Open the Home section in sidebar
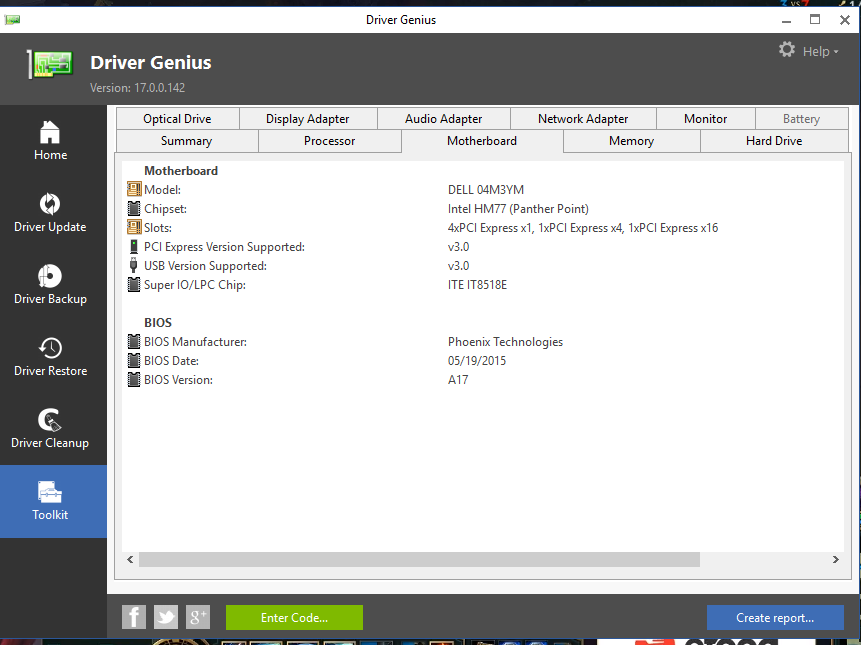Image resolution: width=861 pixels, height=645 pixels. click(50, 141)
